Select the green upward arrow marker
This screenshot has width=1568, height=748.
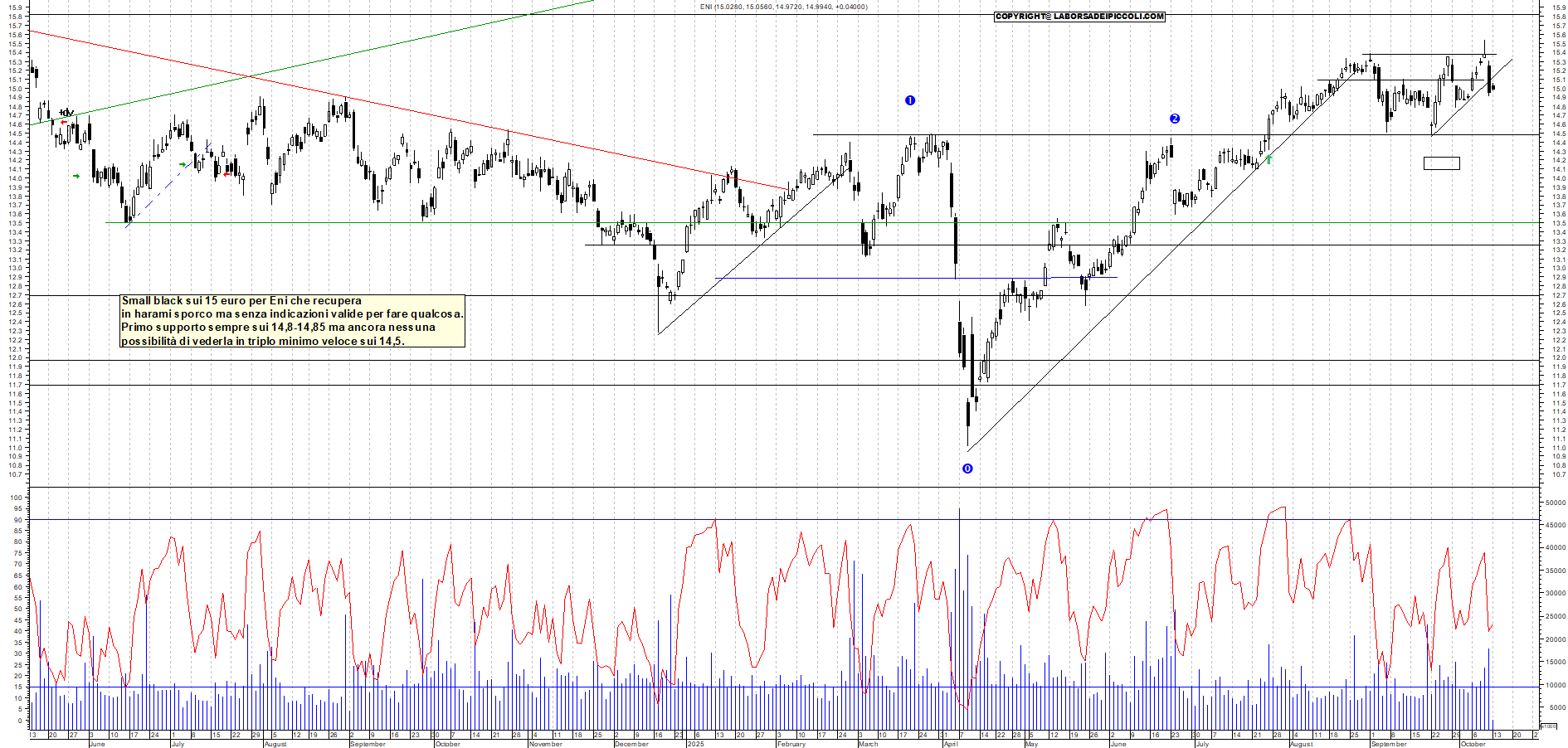click(1269, 159)
